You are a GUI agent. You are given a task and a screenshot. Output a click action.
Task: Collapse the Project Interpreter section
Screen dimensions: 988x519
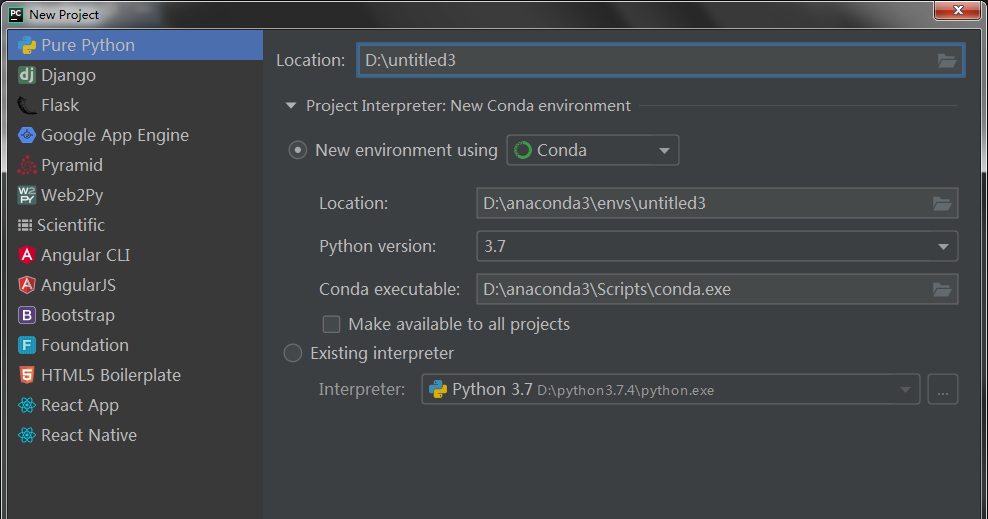point(291,106)
